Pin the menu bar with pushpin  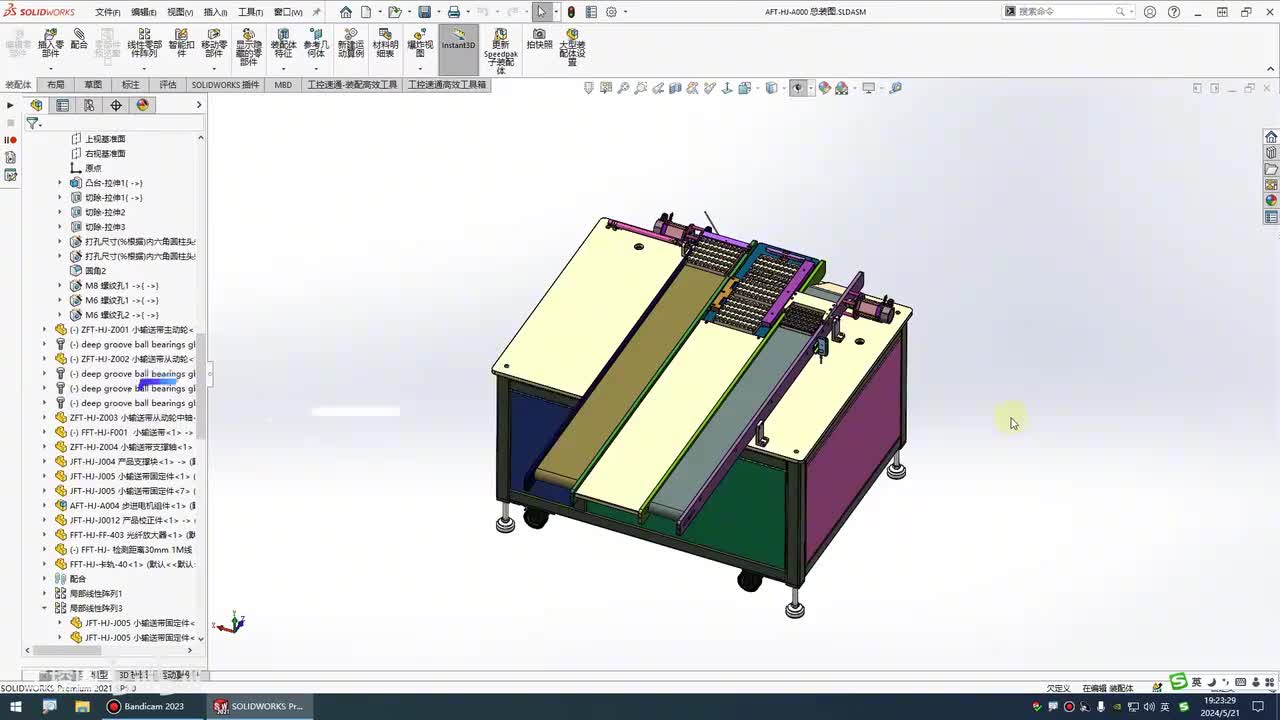click(x=317, y=12)
